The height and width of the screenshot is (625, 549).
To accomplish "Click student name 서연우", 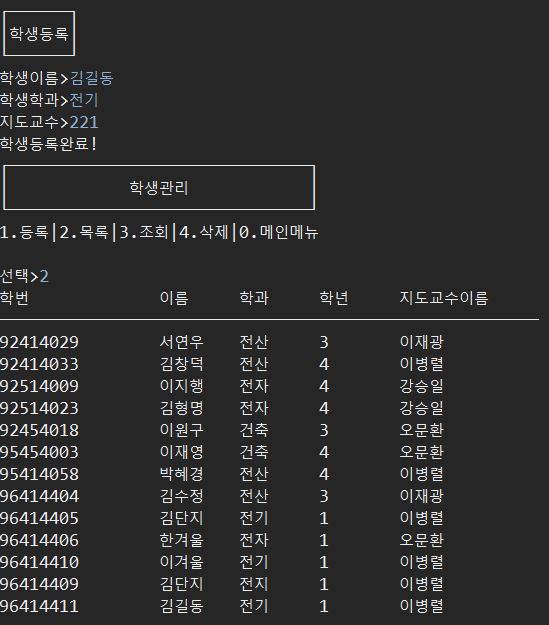I will click(x=181, y=342).
